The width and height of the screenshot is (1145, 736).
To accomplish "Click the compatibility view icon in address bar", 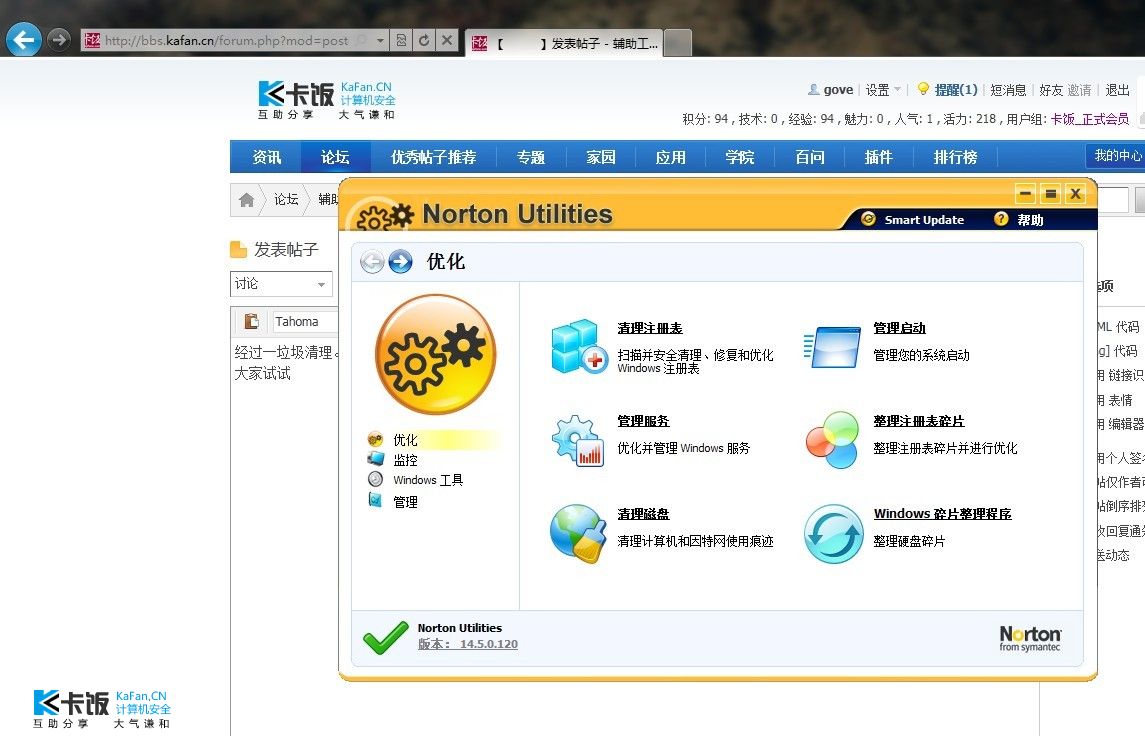I will coord(401,41).
